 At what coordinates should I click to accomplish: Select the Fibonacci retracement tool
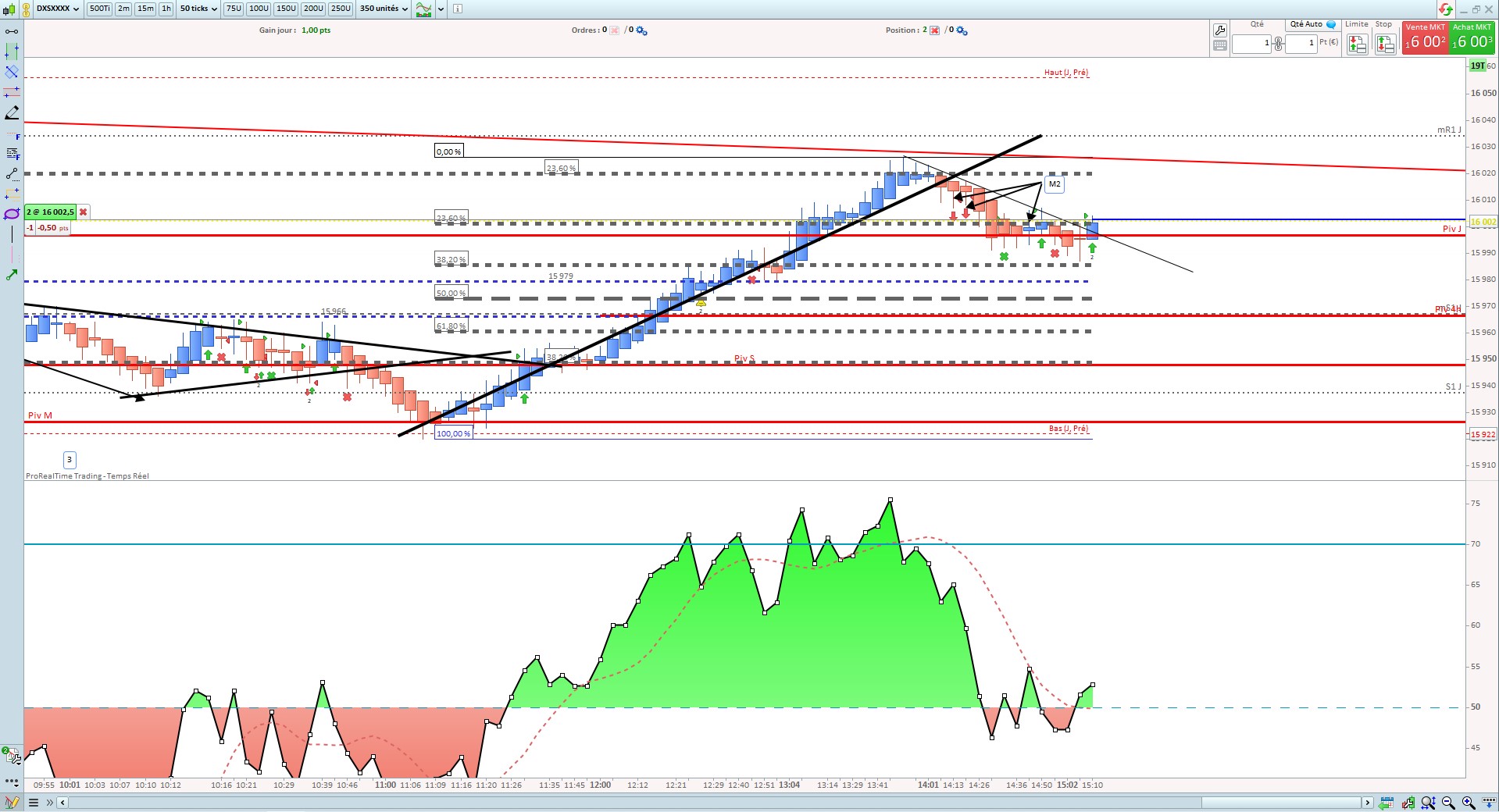point(12,153)
